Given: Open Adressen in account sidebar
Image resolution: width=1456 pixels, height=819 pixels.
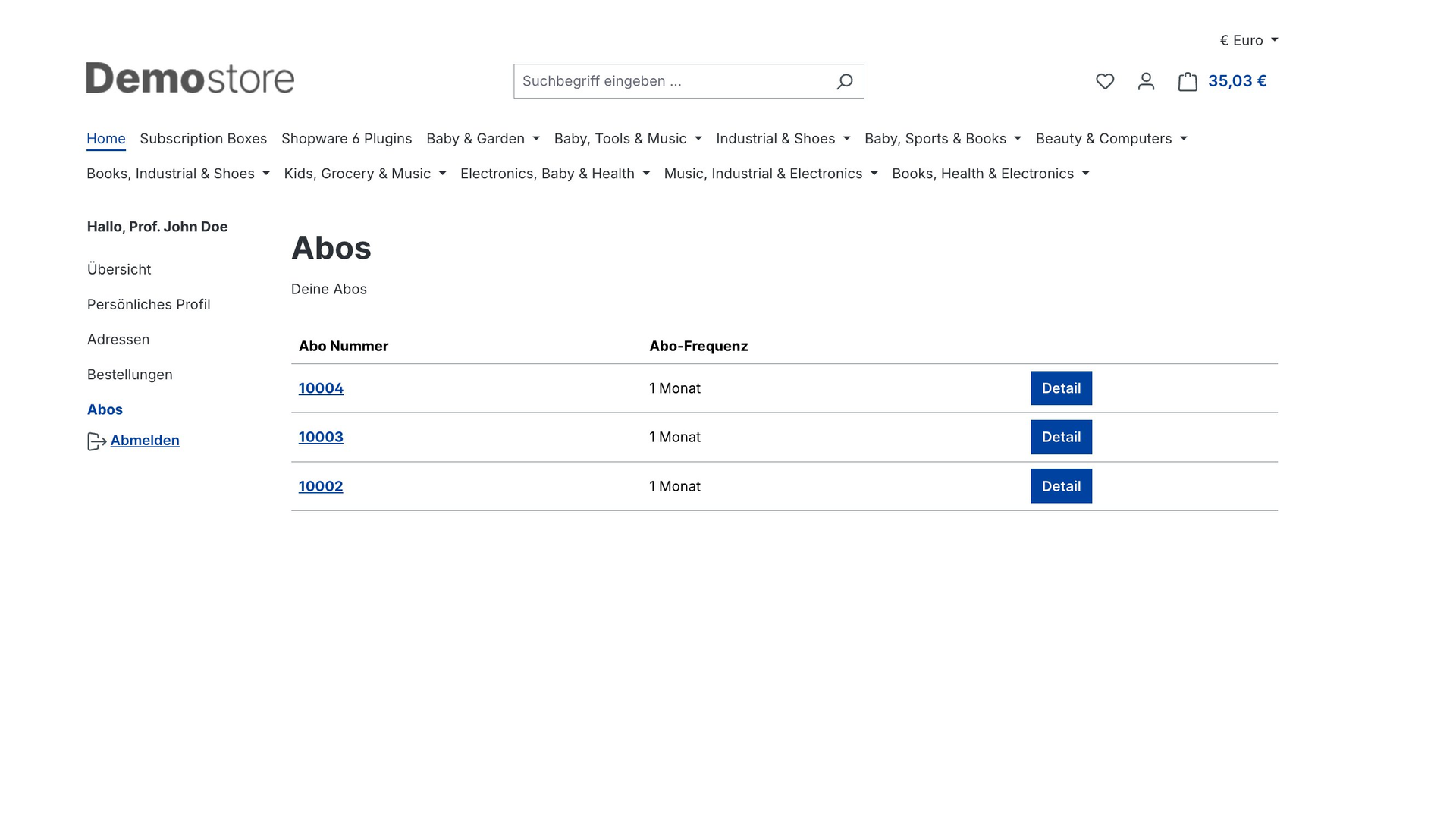Looking at the screenshot, I should pos(118,340).
